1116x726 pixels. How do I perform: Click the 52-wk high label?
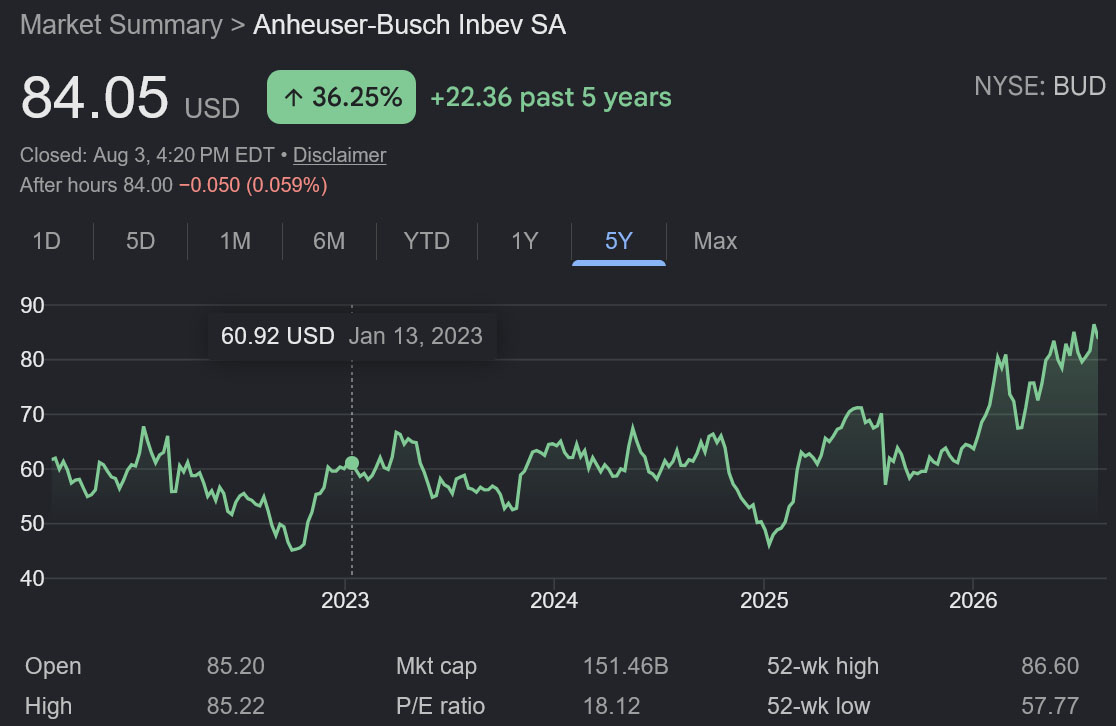(823, 666)
